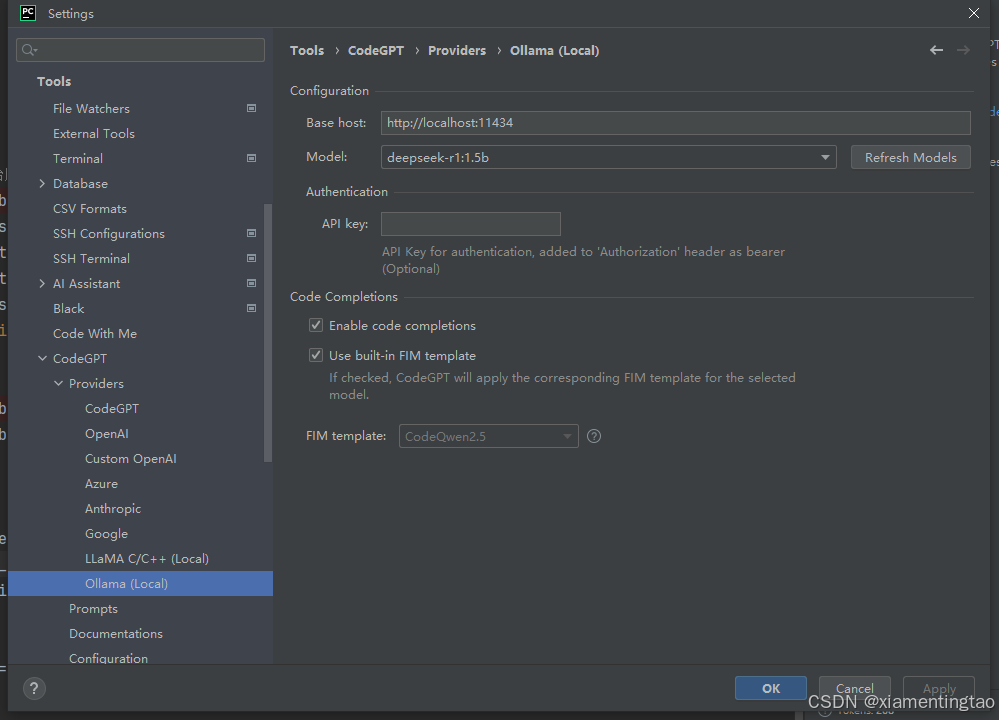This screenshot has width=999, height=720.
Task: Select the Anthropic provider
Action: 113,508
